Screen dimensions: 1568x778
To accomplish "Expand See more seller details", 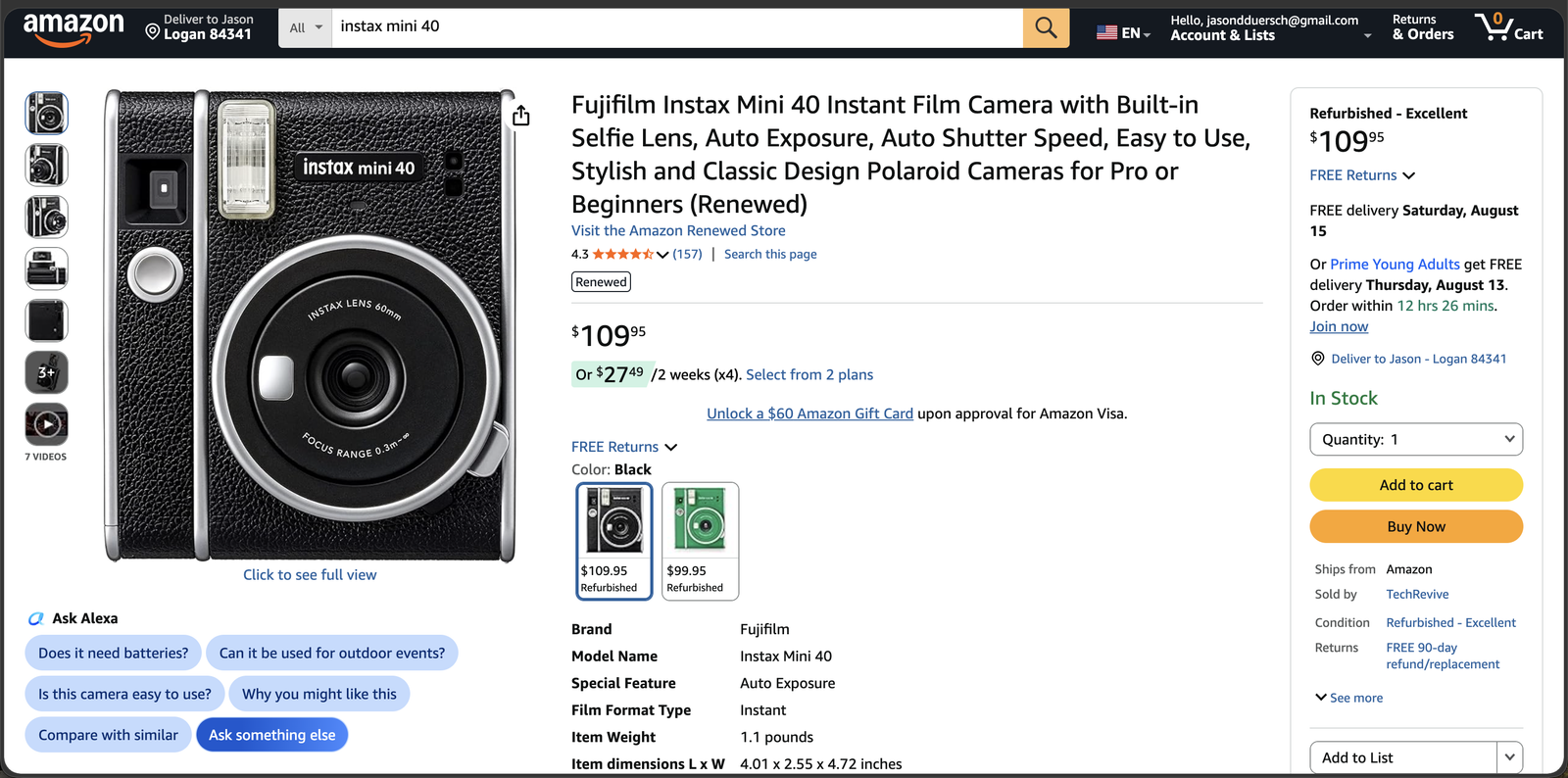I will pos(1349,698).
